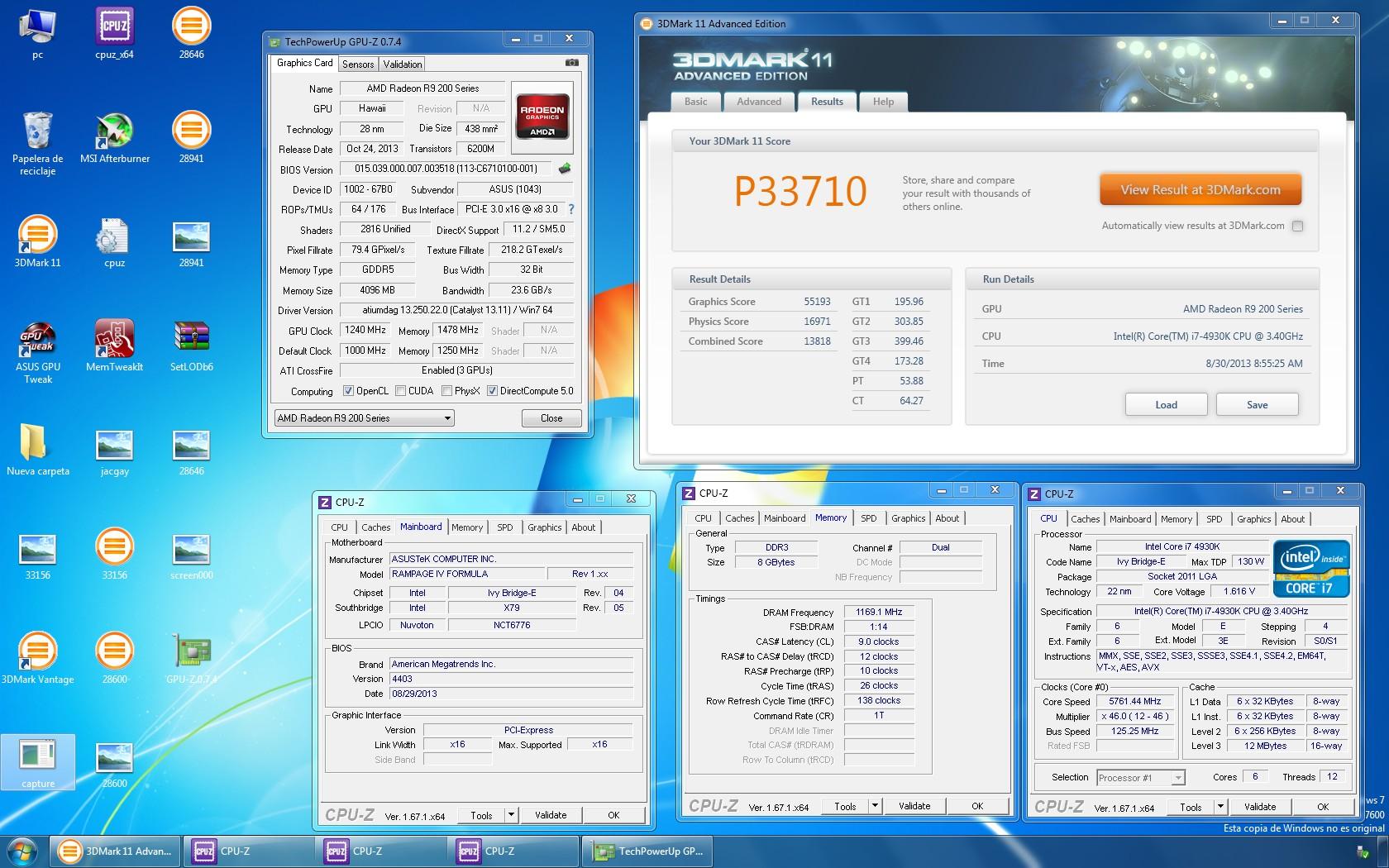Click the Load button in 3DMark
This screenshot has width=1389, height=868.
(x=1166, y=404)
